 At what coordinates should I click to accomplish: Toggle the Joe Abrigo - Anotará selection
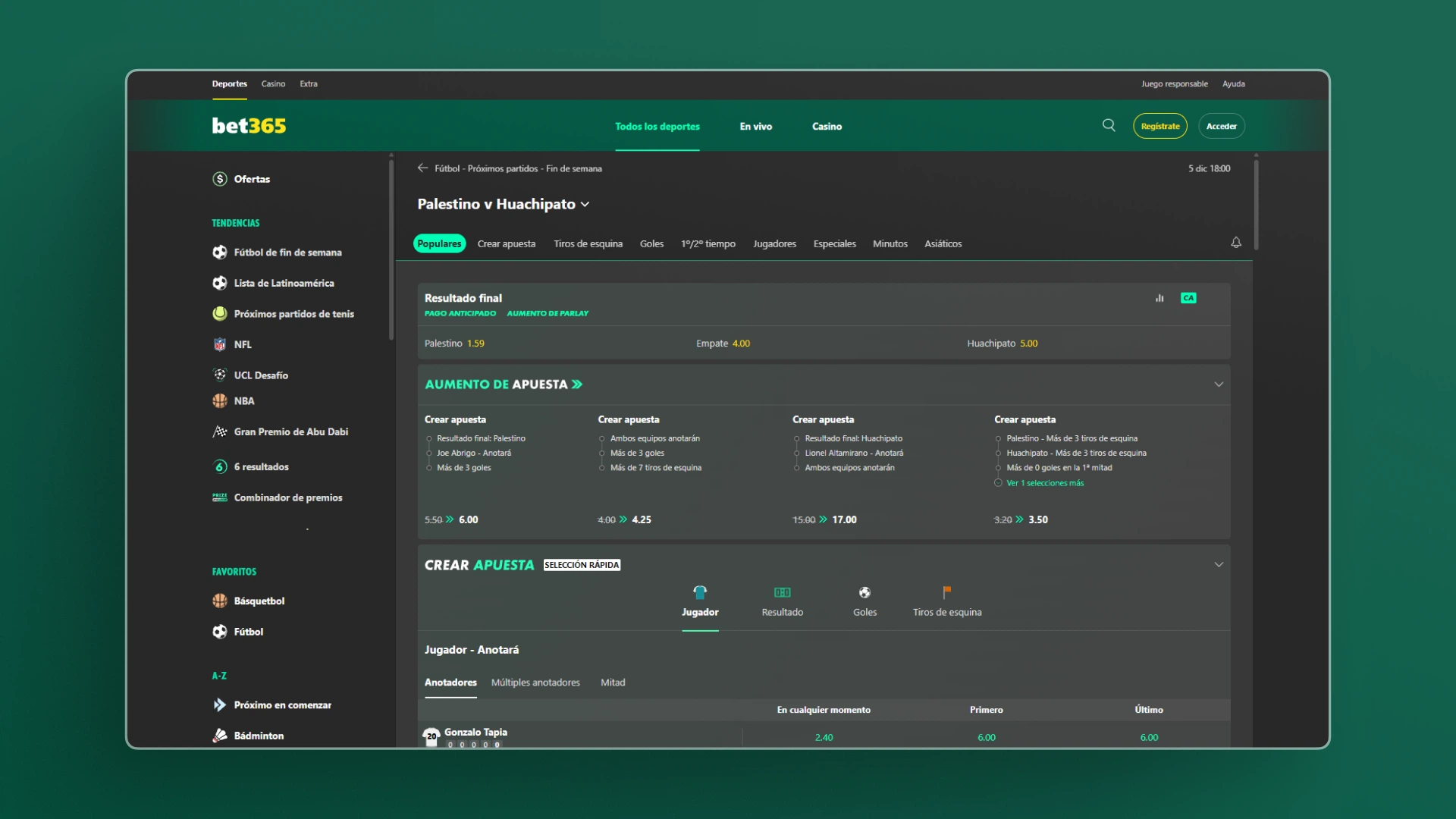tap(474, 453)
